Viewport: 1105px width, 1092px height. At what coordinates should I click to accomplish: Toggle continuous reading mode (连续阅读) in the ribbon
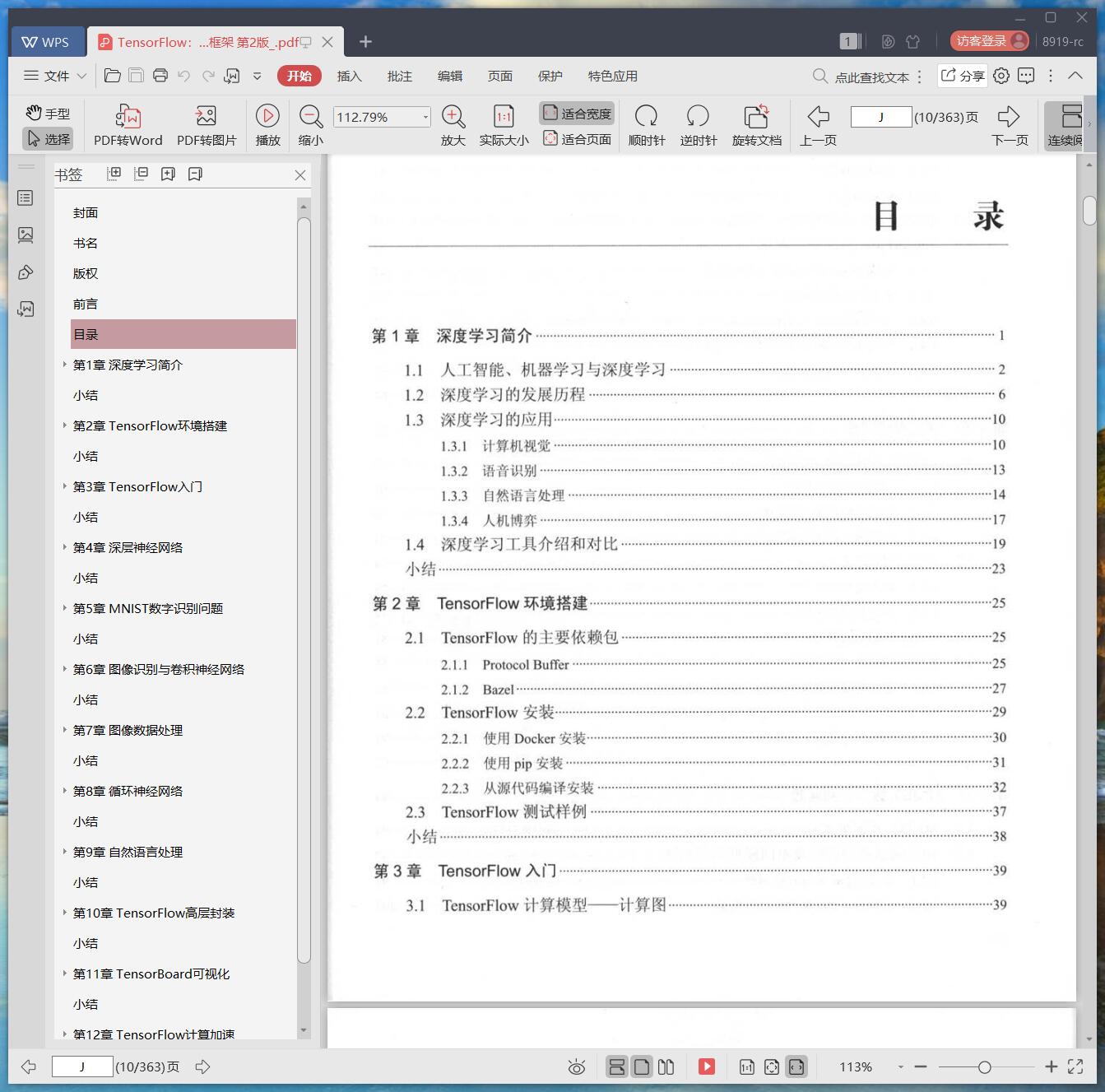pyautogui.click(x=1065, y=125)
